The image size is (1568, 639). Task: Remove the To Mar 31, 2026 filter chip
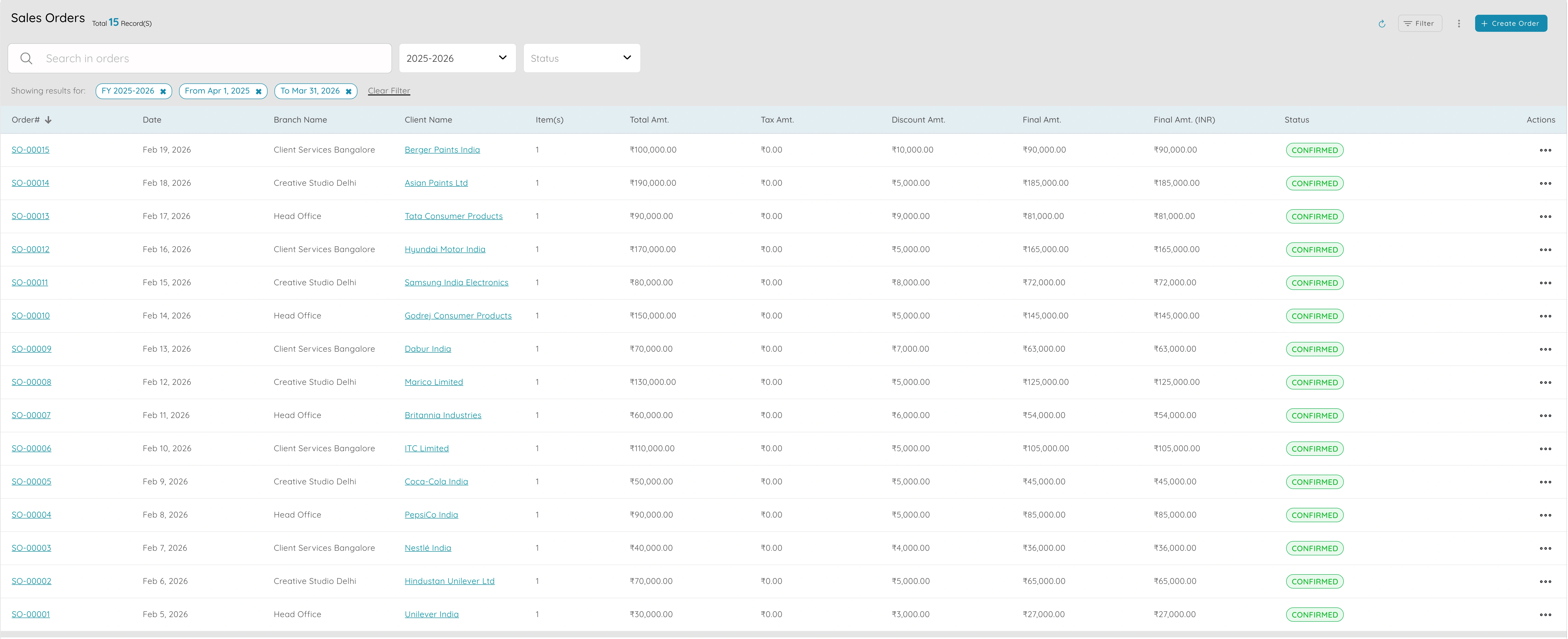(x=348, y=91)
